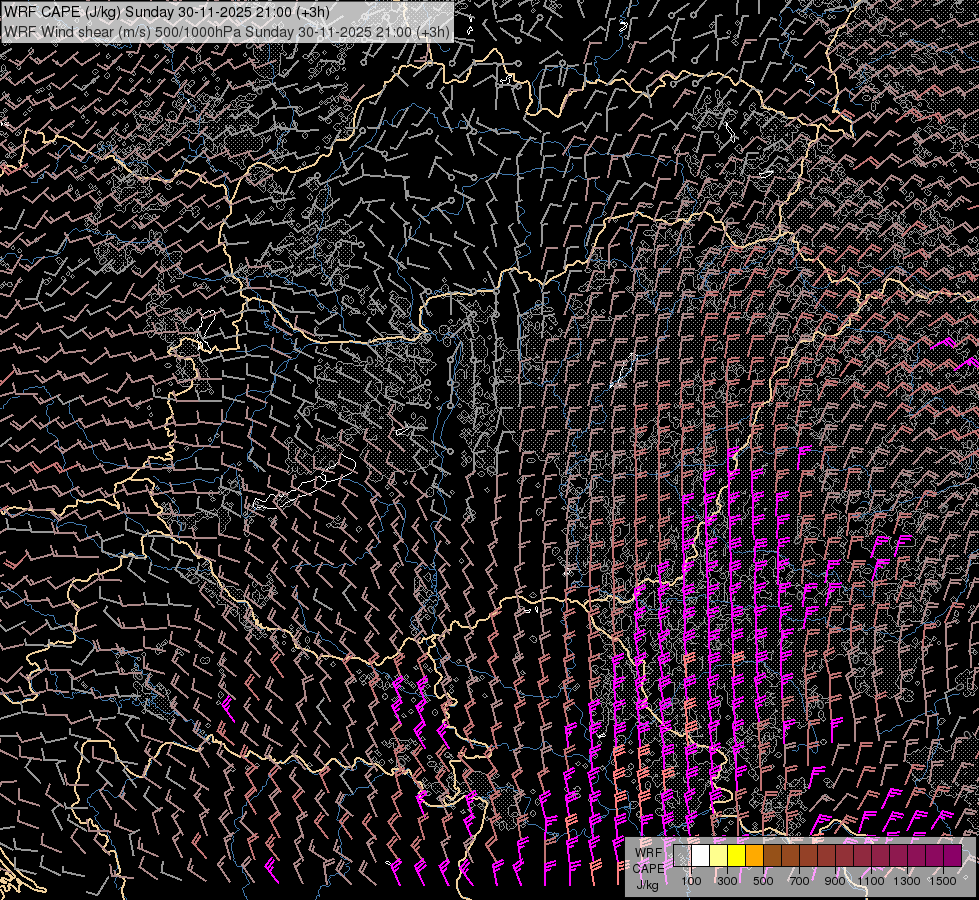The height and width of the screenshot is (900, 979).
Task: Click the WRF CAPE title line at top
Action: point(171,11)
